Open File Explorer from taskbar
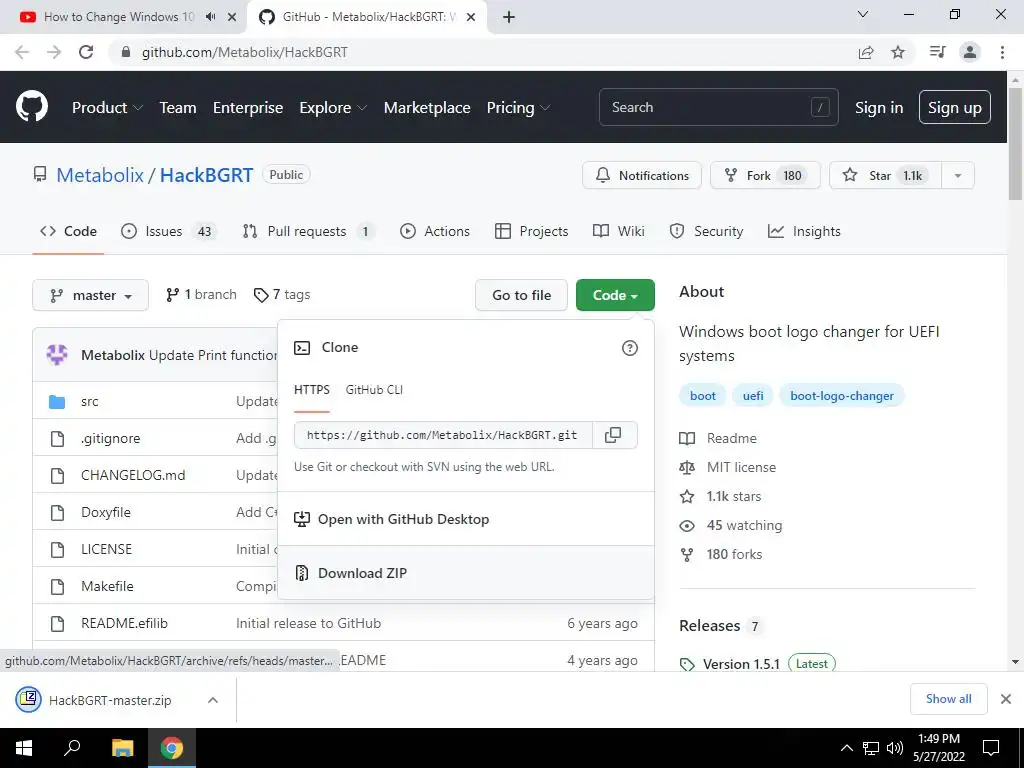This screenshot has width=1024, height=768. click(x=122, y=748)
